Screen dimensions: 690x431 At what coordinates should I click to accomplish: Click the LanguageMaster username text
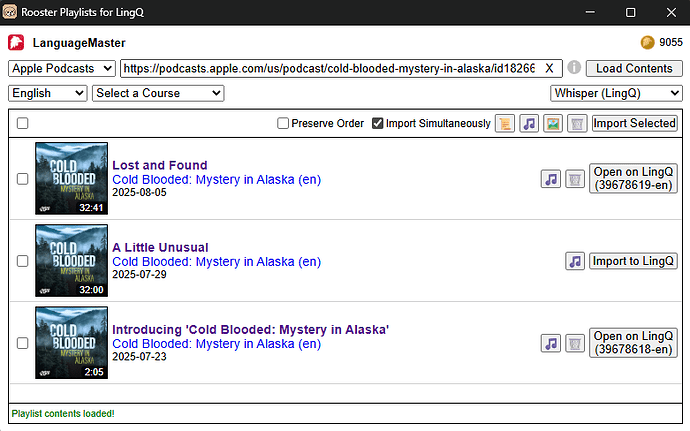tap(79, 43)
